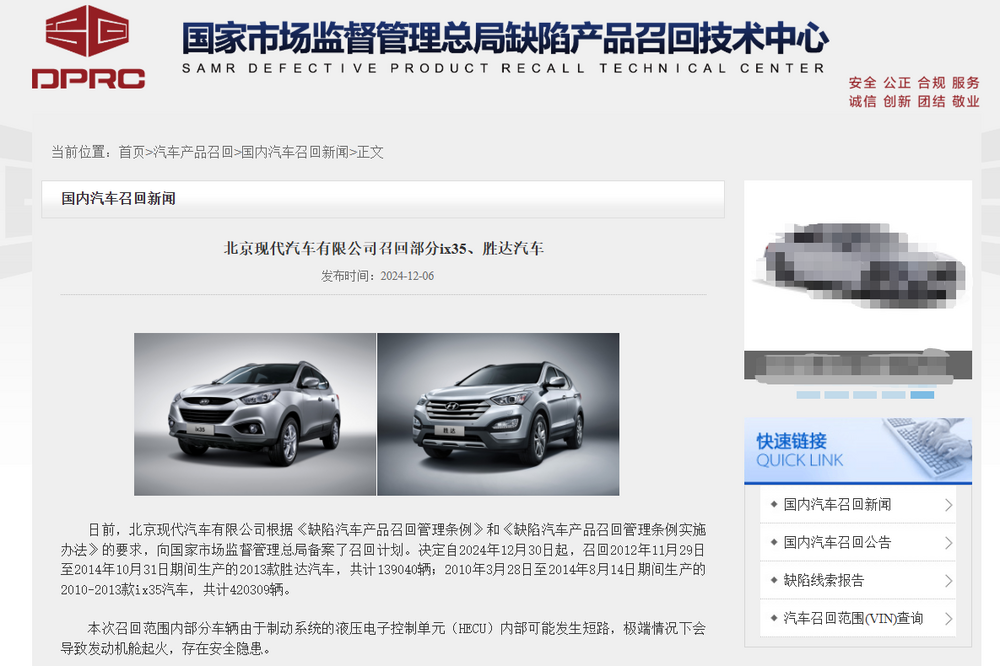
Task: Click the 快速链接 QUICK LINK banner
Action: (858, 451)
